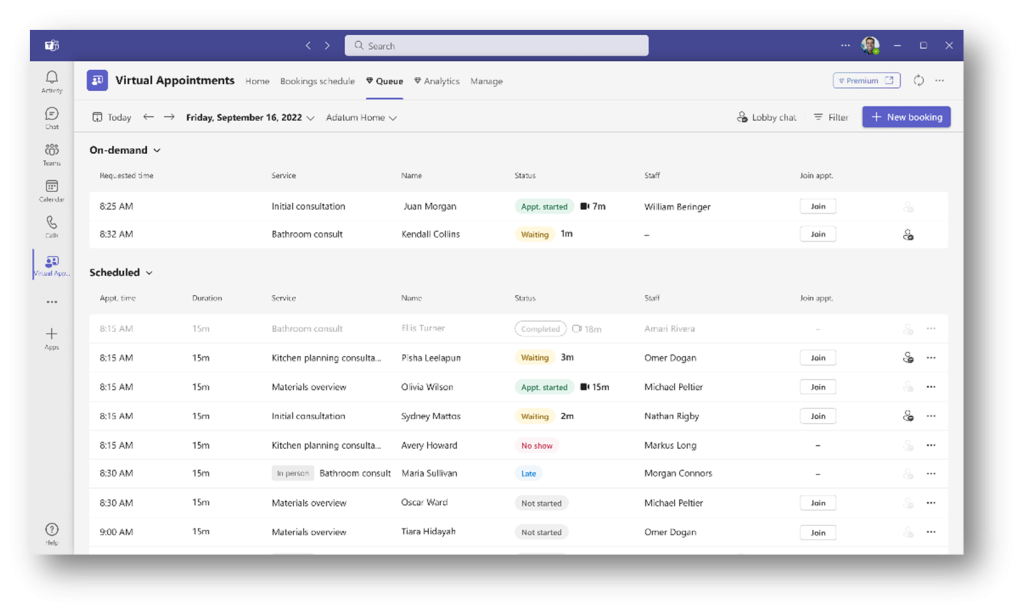Open the Filter options

[x=831, y=118]
